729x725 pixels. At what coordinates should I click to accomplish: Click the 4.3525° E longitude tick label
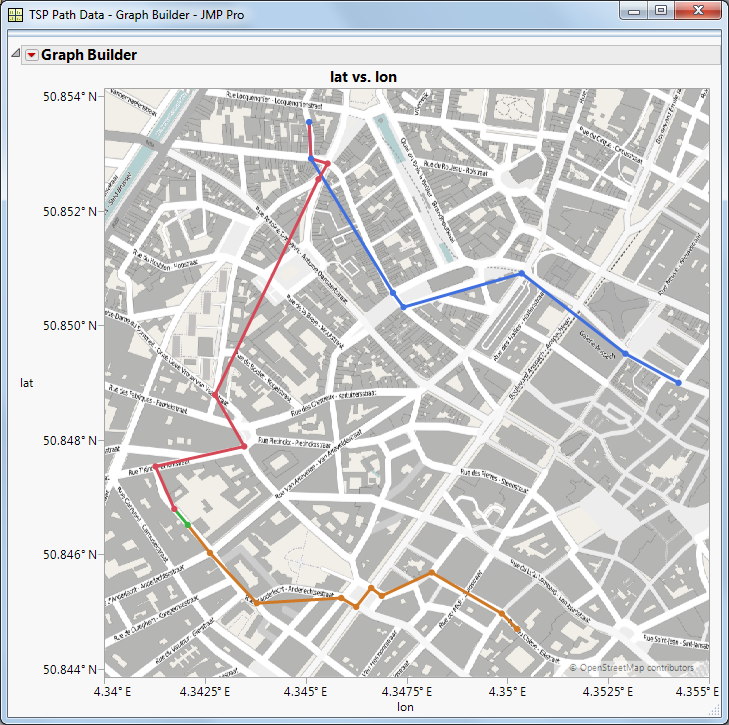point(608,692)
